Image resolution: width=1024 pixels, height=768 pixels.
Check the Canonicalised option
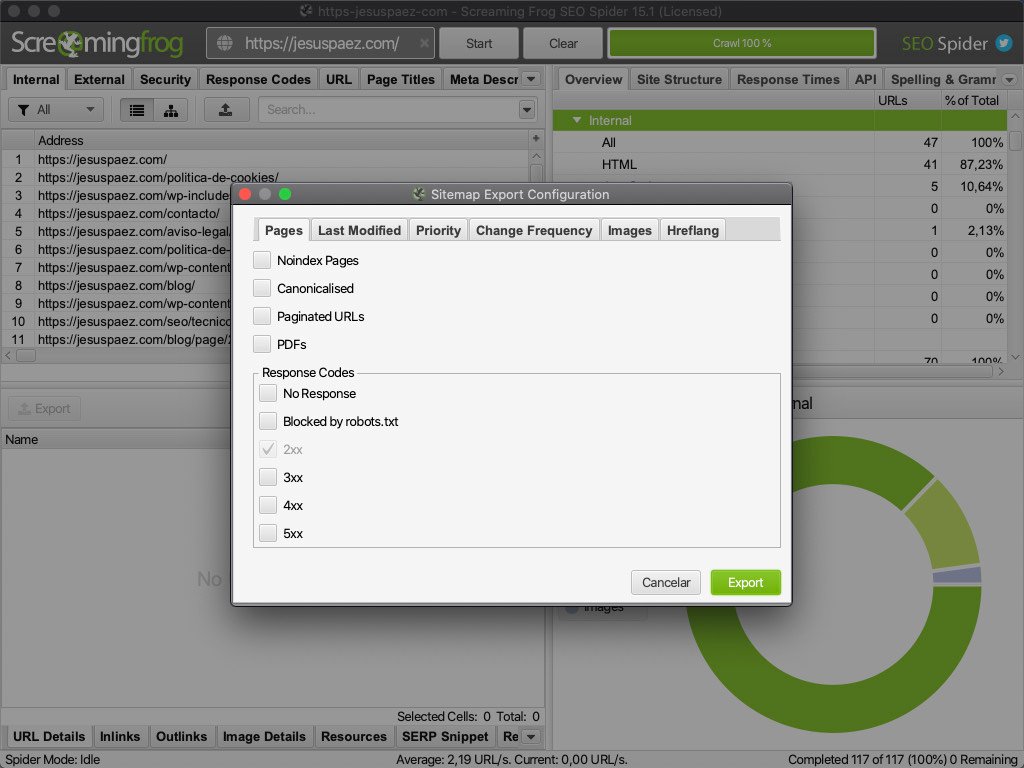[262, 288]
